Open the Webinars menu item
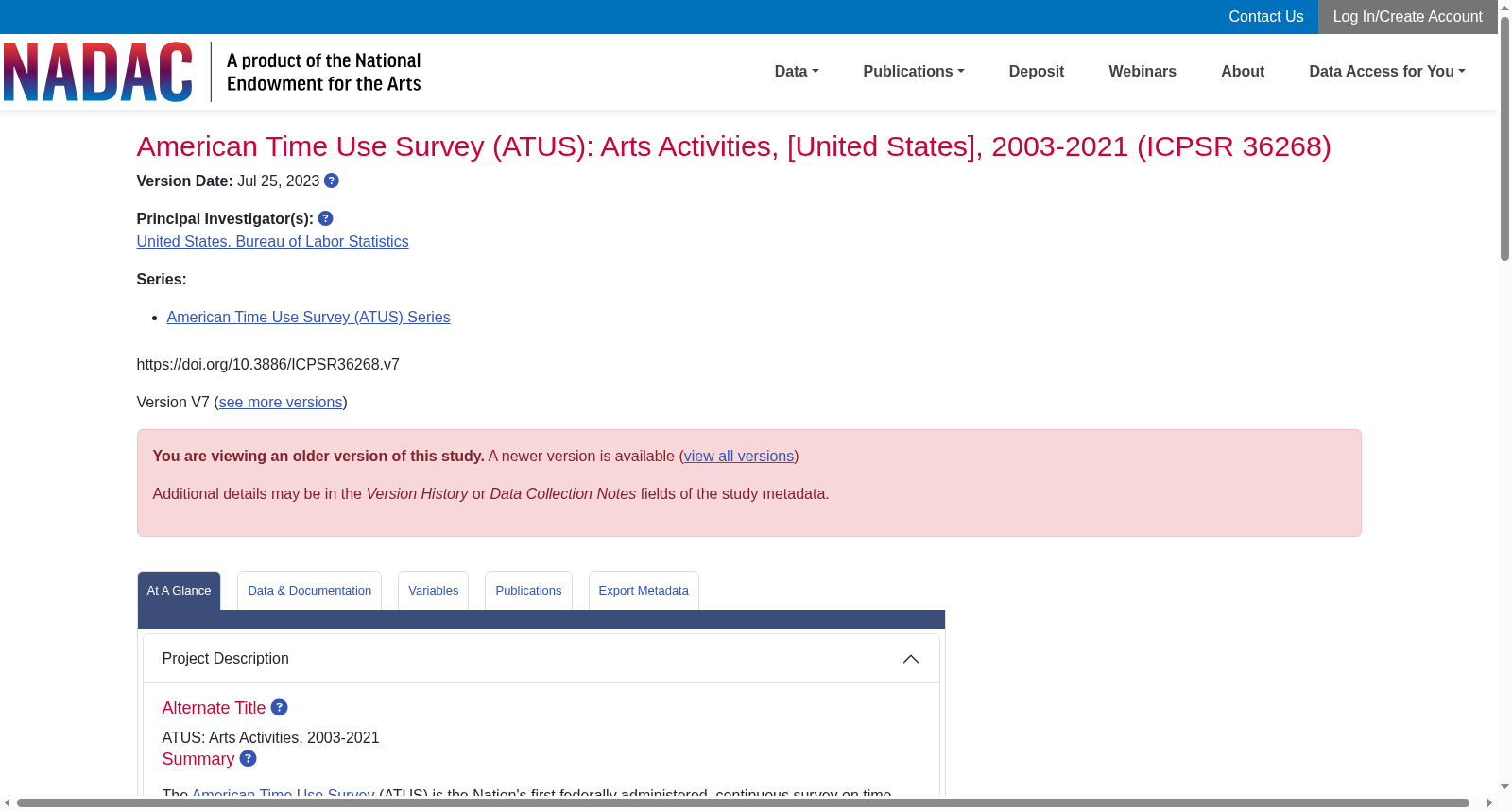Screen dimensions: 1512x810 [1143, 72]
